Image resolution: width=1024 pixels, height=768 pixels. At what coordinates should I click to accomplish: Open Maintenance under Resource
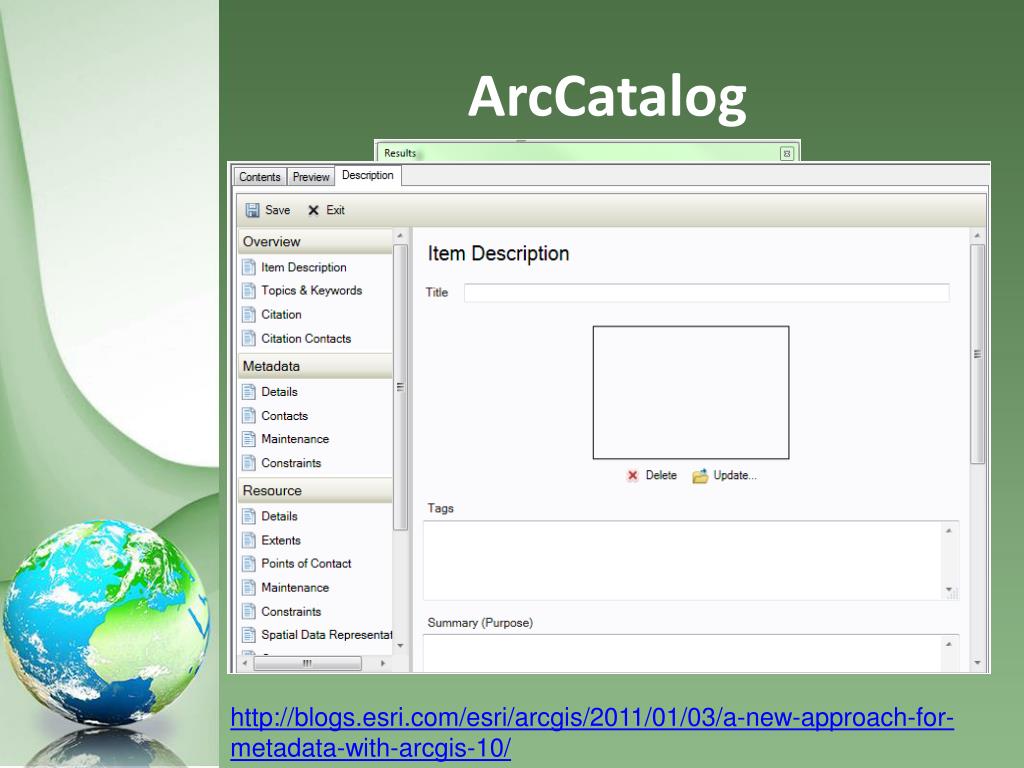pos(295,588)
